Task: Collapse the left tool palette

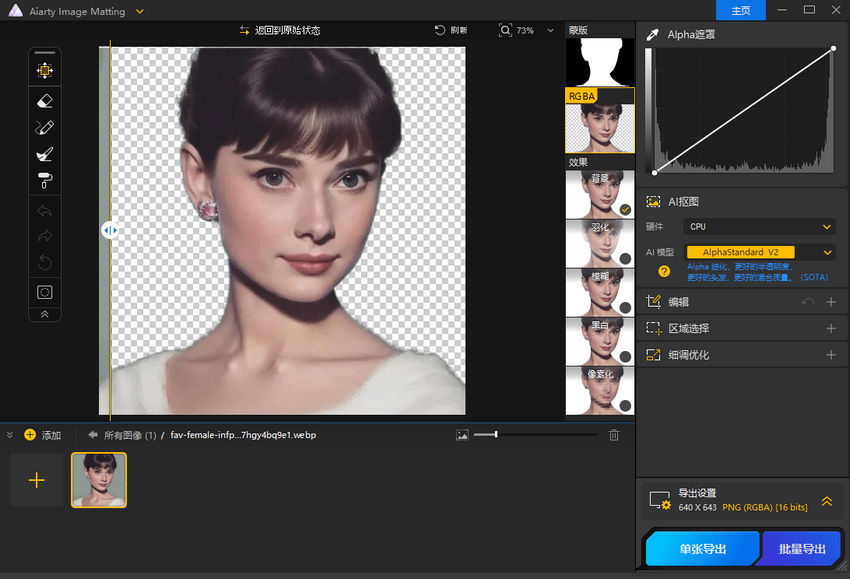Action: pyautogui.click(x=45, y=314)
